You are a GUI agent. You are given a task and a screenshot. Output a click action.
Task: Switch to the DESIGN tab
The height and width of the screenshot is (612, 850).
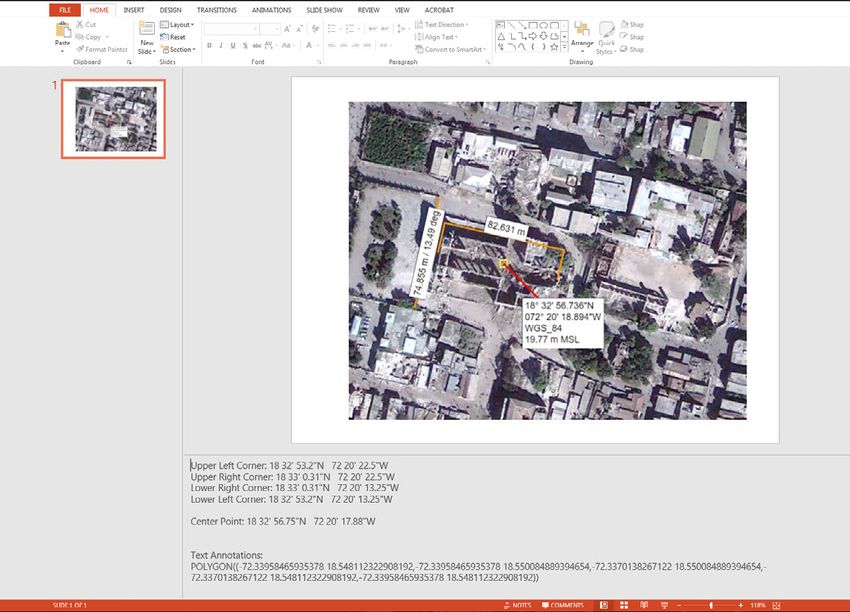tap(170, 10)
